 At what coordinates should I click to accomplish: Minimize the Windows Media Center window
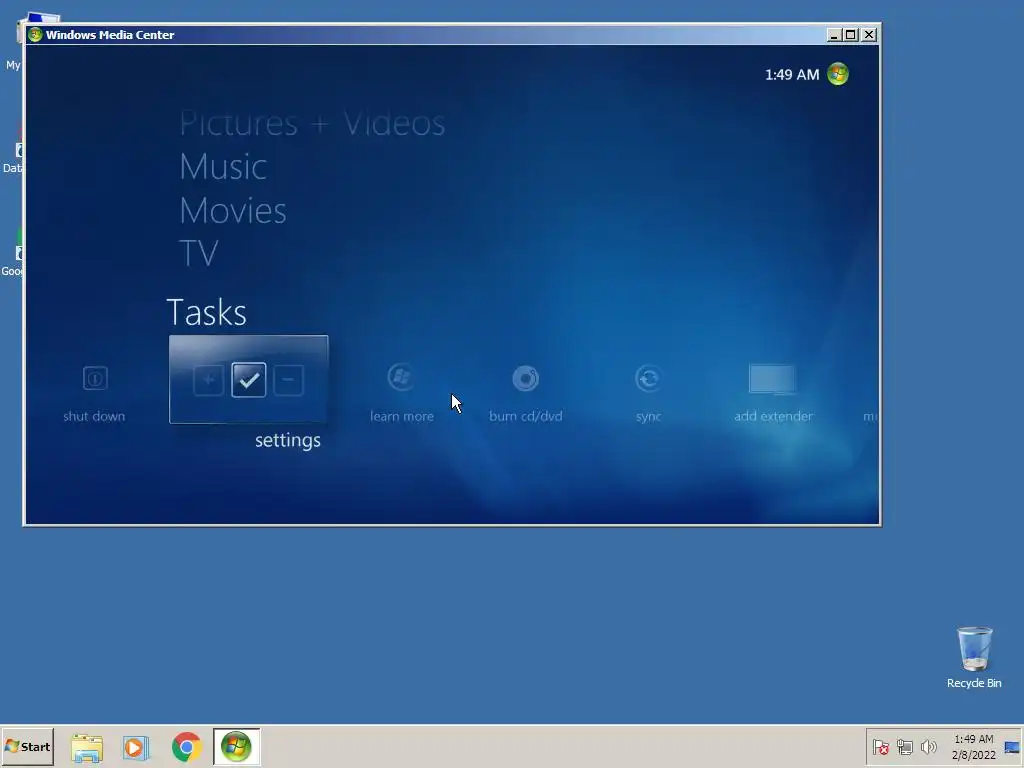click(833, 35)
